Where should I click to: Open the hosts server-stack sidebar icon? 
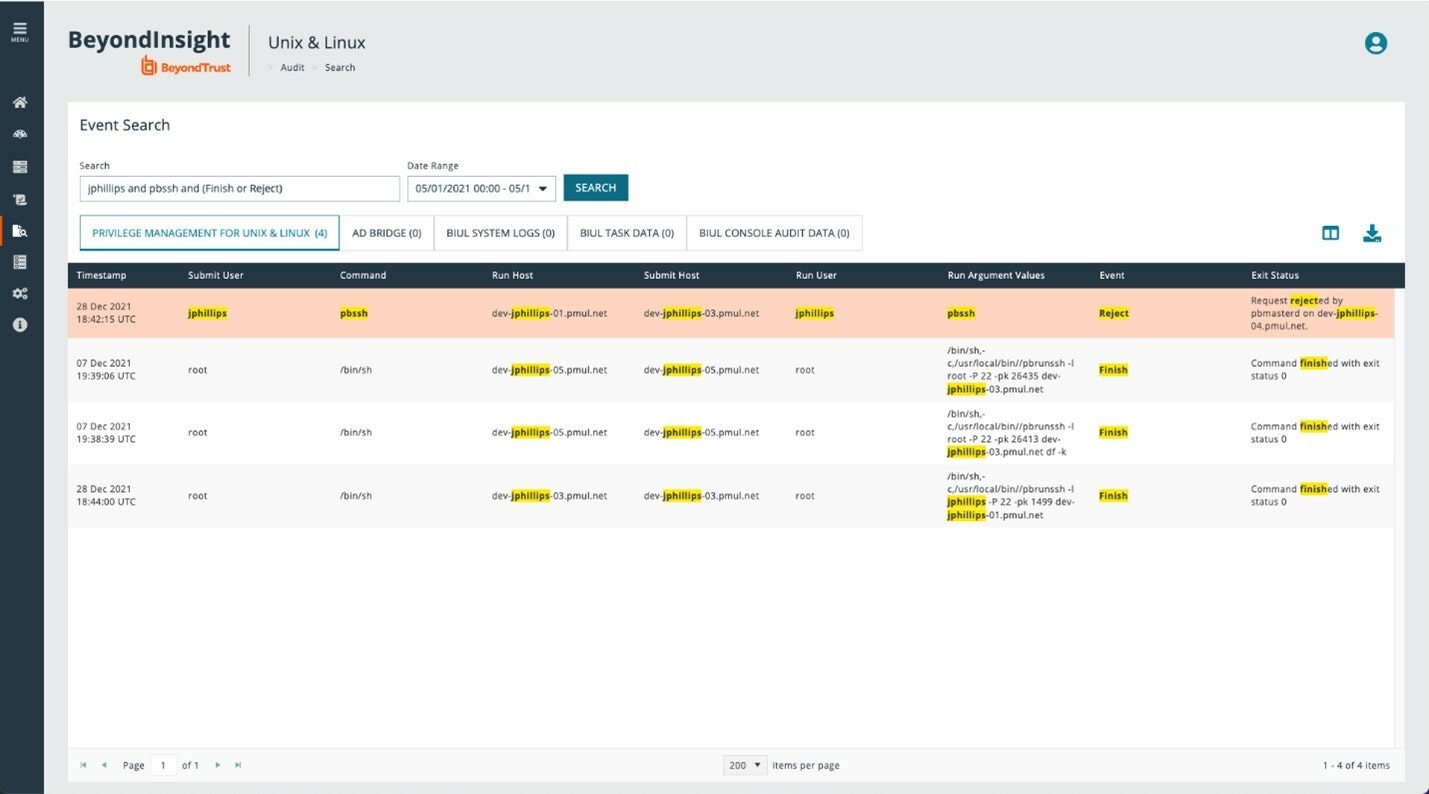[20, 167]
